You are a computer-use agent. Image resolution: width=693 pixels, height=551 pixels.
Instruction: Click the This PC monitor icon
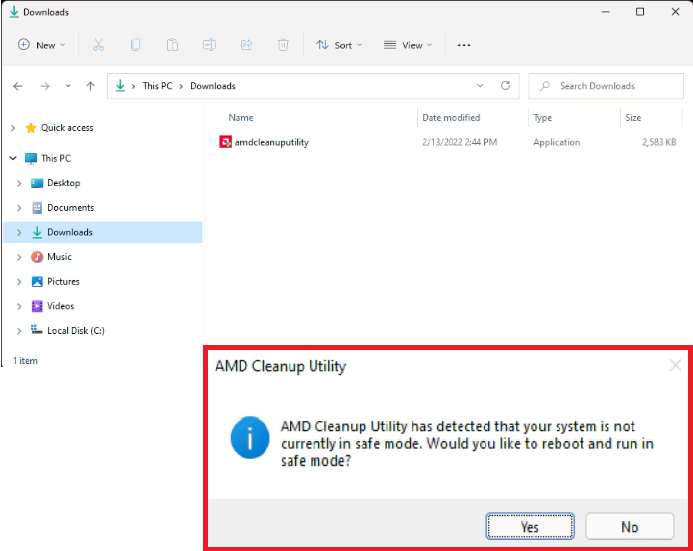[x=31, y=158]
